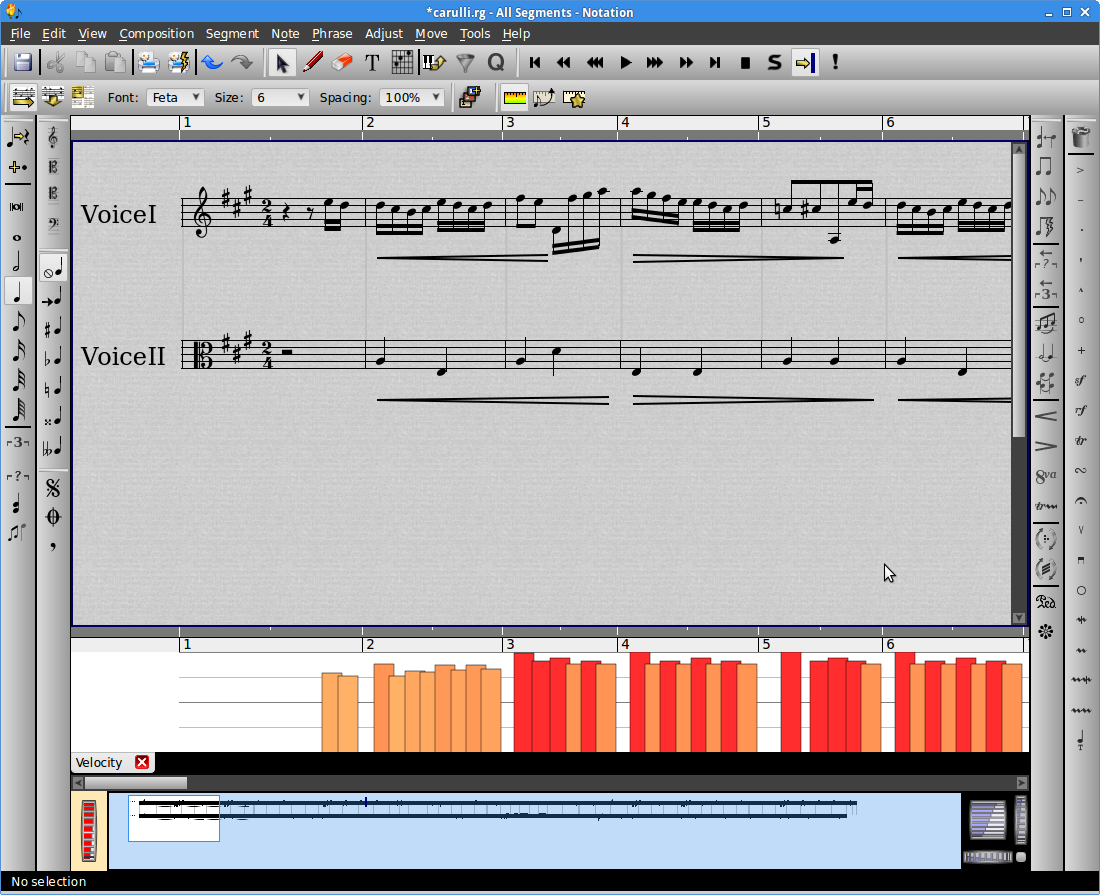Viewport: 1100px width, 895px height.
Task: Click the Help menu
Action: point(516,34)
